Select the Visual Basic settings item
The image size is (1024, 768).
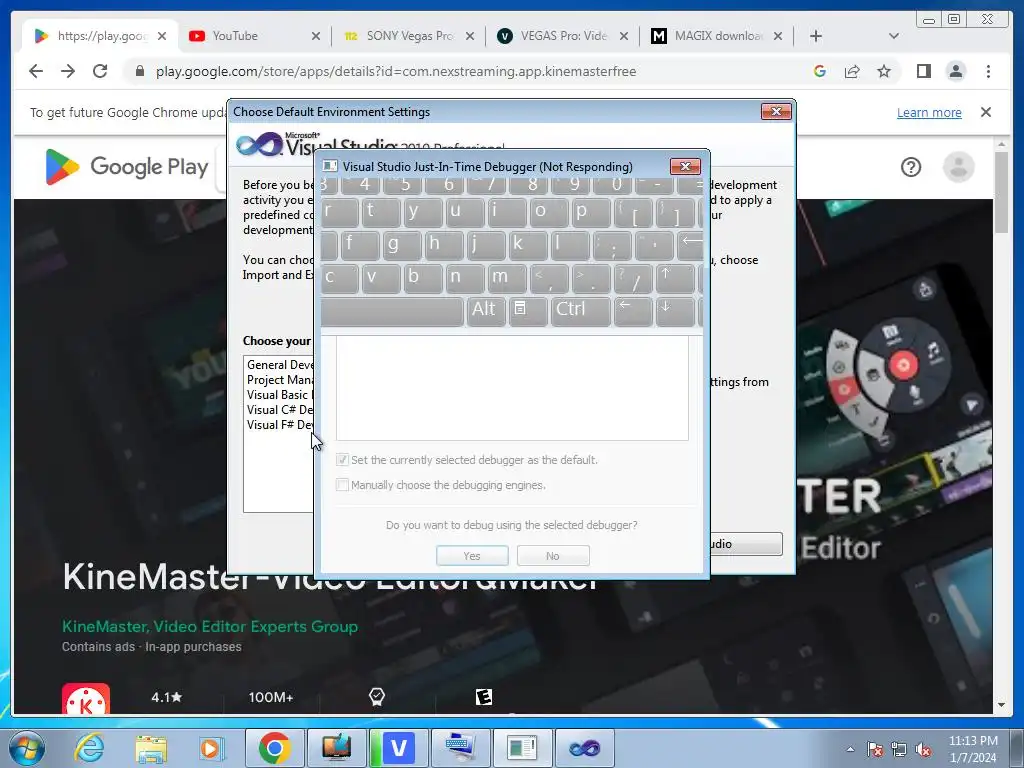[x=280, y=395]
